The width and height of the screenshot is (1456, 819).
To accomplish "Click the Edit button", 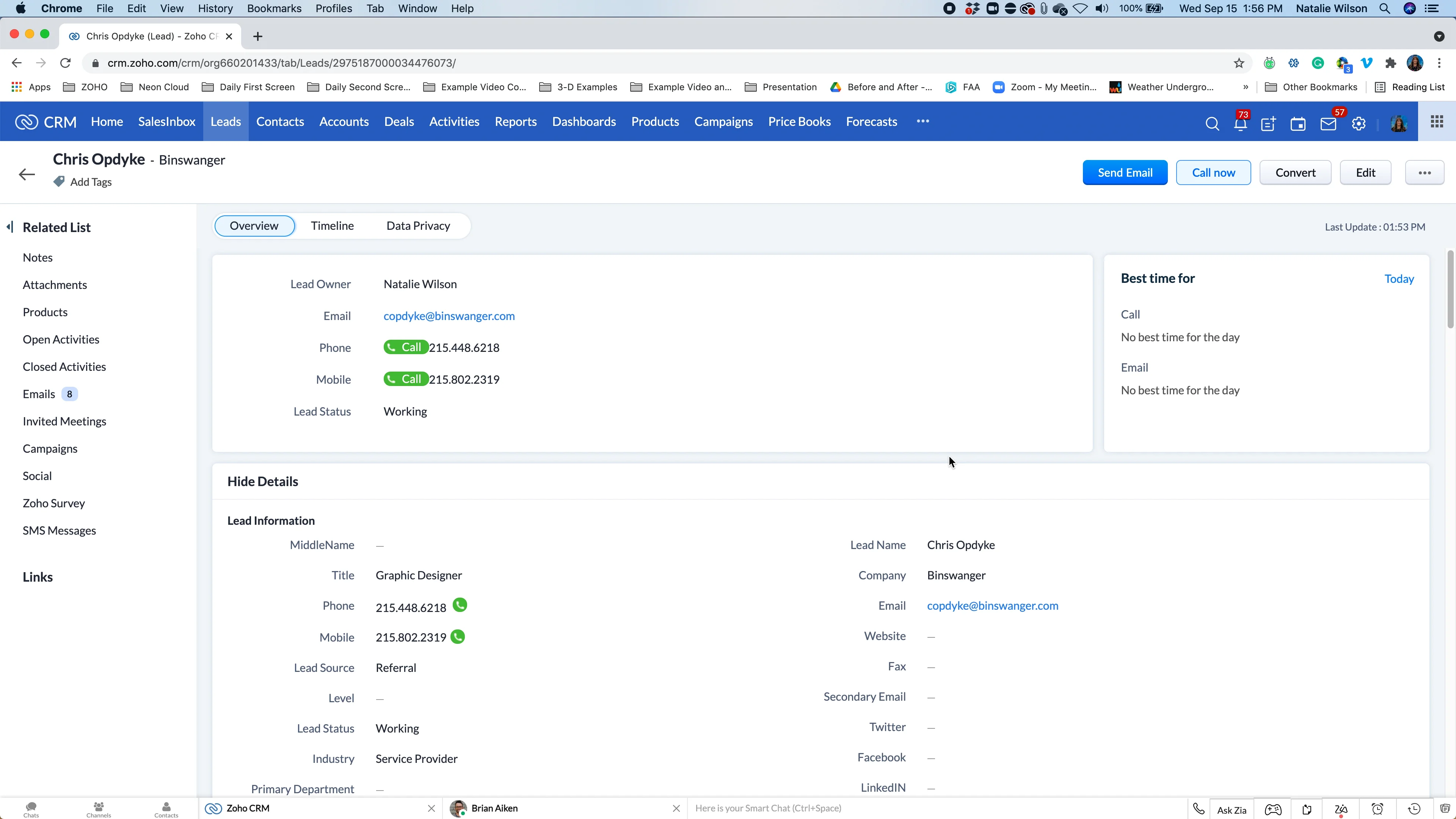I will pyautogui.click(x=1365, y=173).
